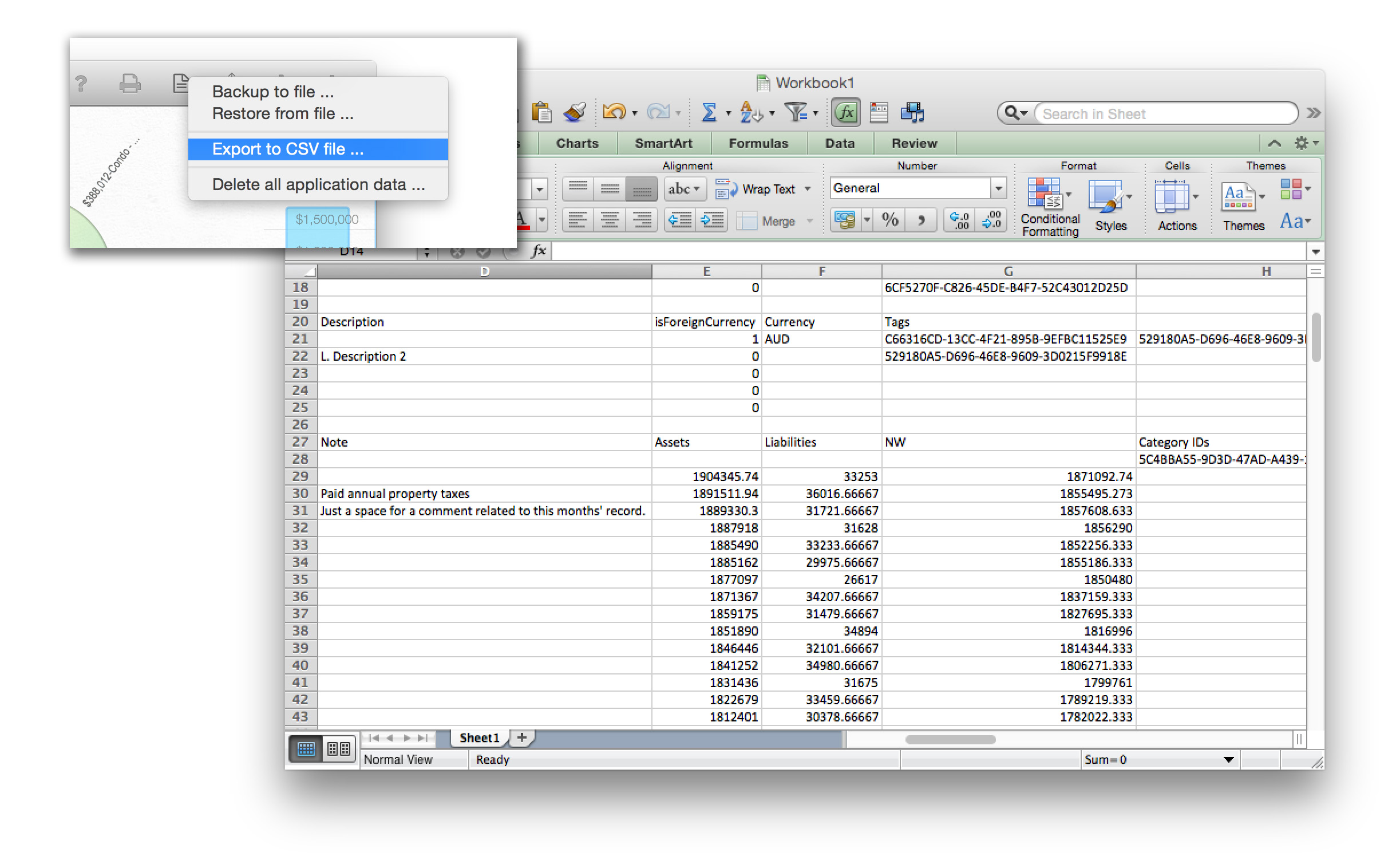
Task: Click the Cells Actions icon
Action: (1172, 196)
